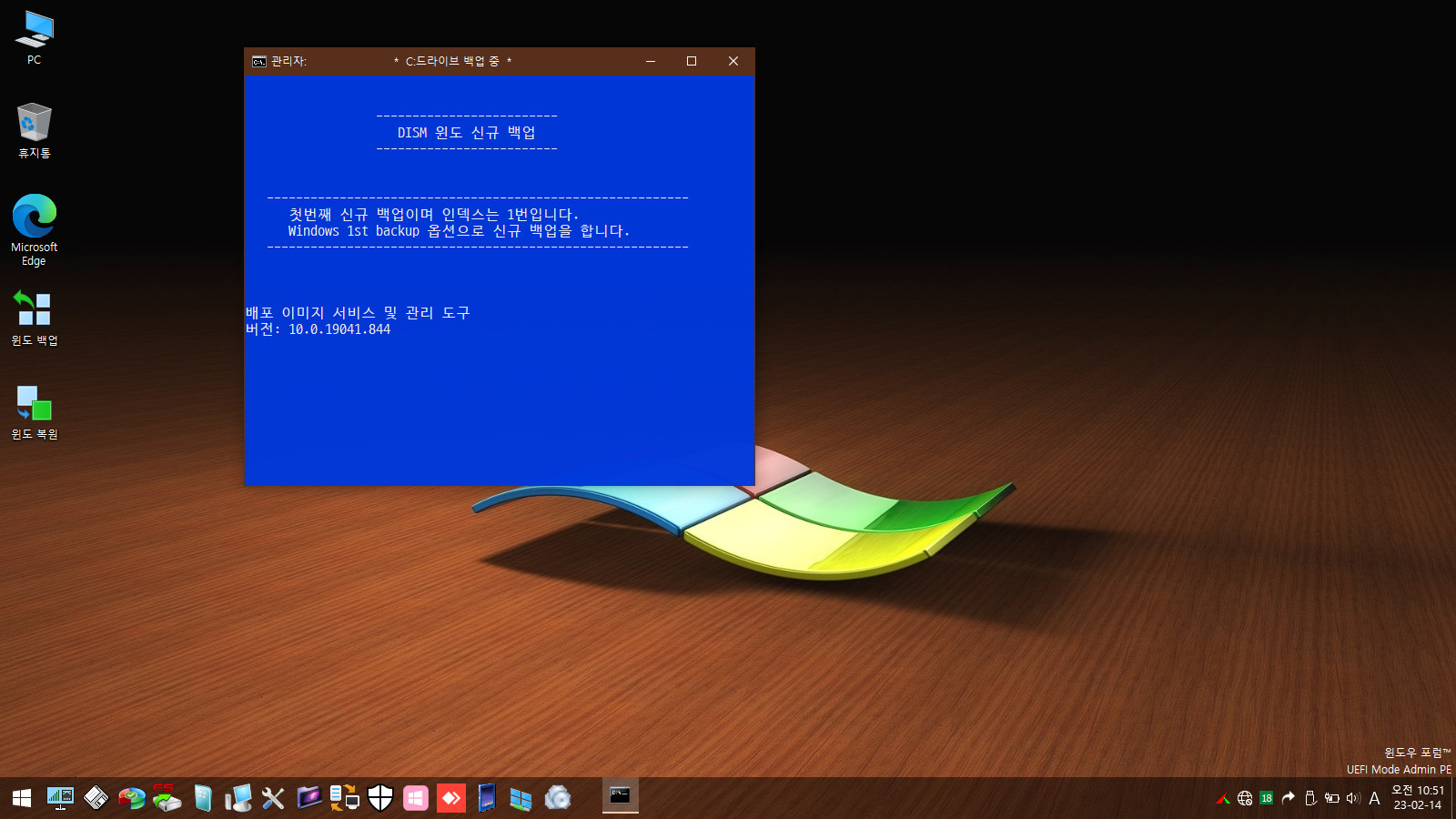Open the network monitor taskbar icon
1456x819 pixels.
click(60, 798)
